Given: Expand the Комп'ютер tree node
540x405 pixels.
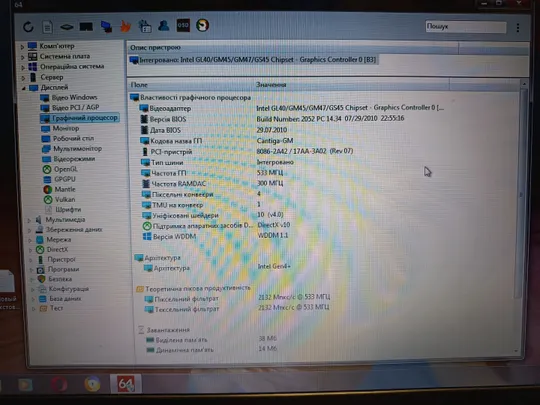Looking at the screenshot, I should [x=22, y=46].
